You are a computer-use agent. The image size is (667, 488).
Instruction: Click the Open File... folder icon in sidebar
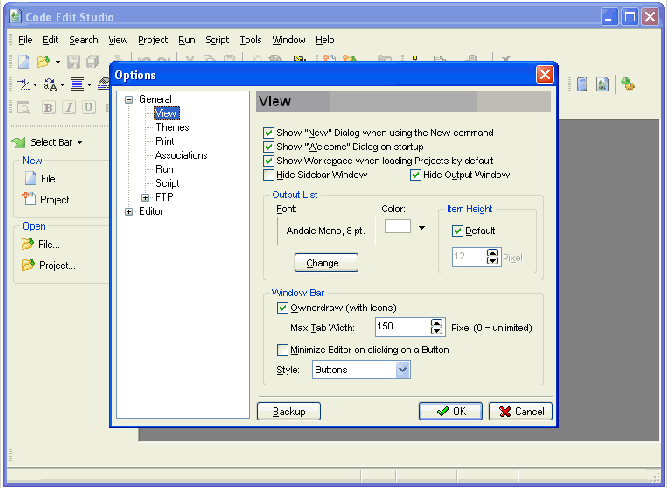(28, 244)
